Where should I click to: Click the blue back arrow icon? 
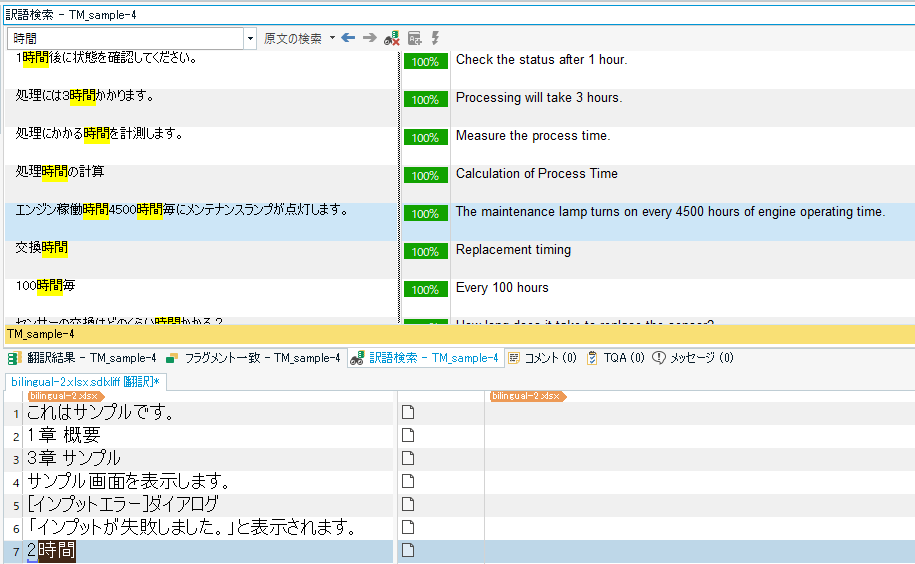(x=348, y=38)
